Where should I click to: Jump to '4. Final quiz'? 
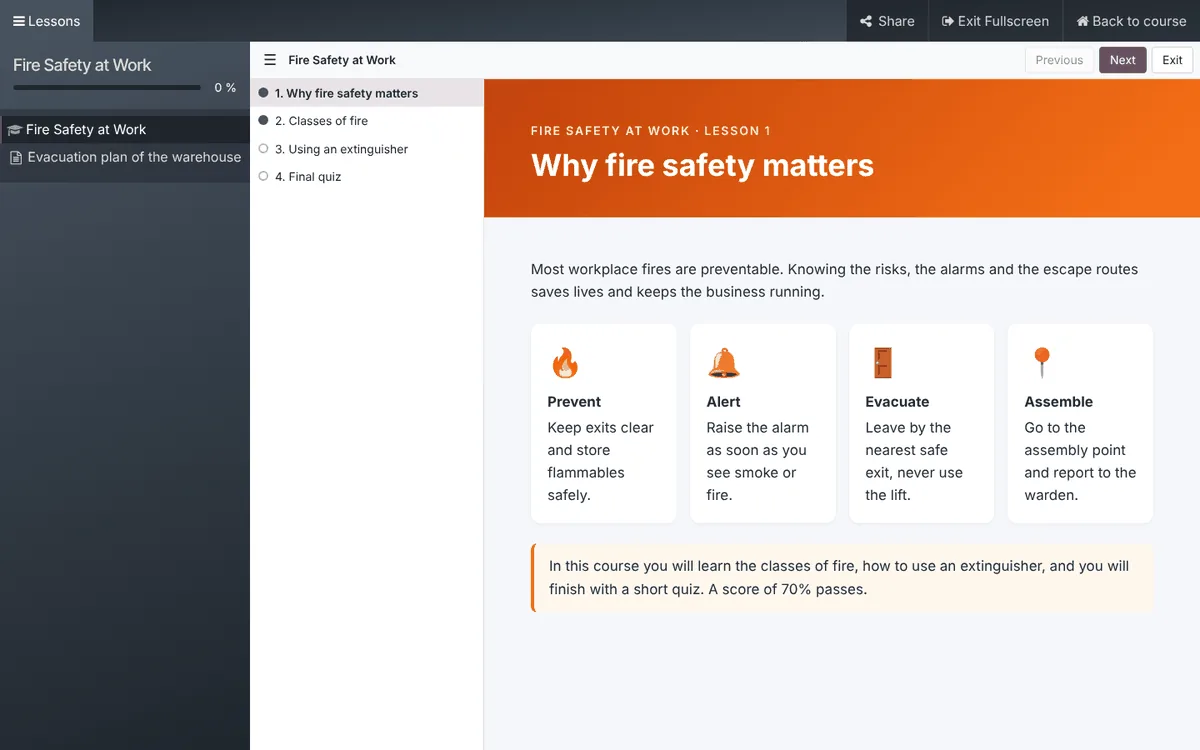click(367, 177)
